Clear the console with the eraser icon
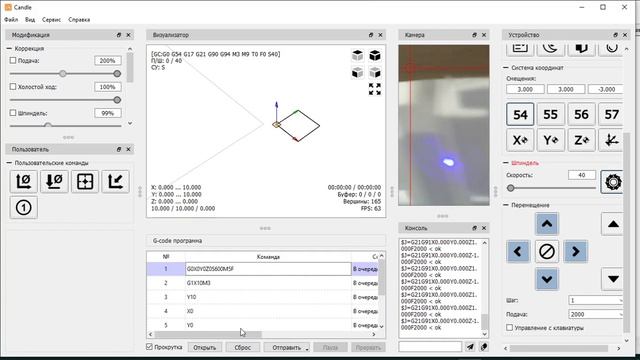 tap(484, 347)
